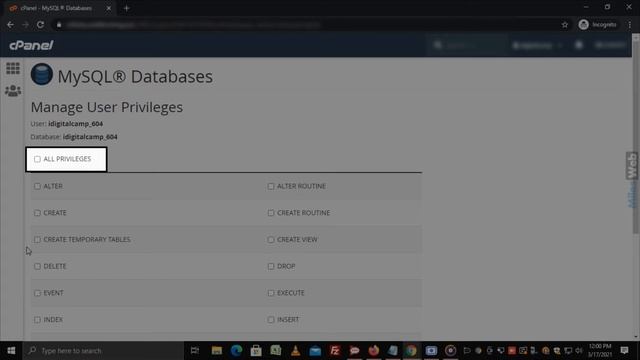Open the Windows Start menu

click(x=11, y=351)
